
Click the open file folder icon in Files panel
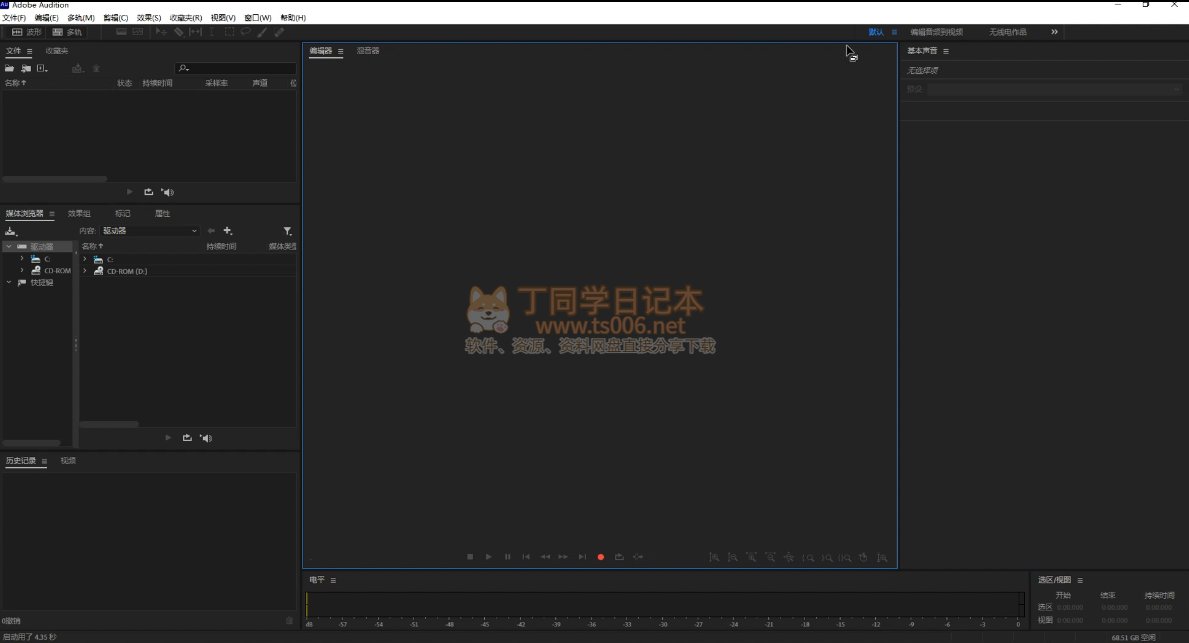[10, 68]
